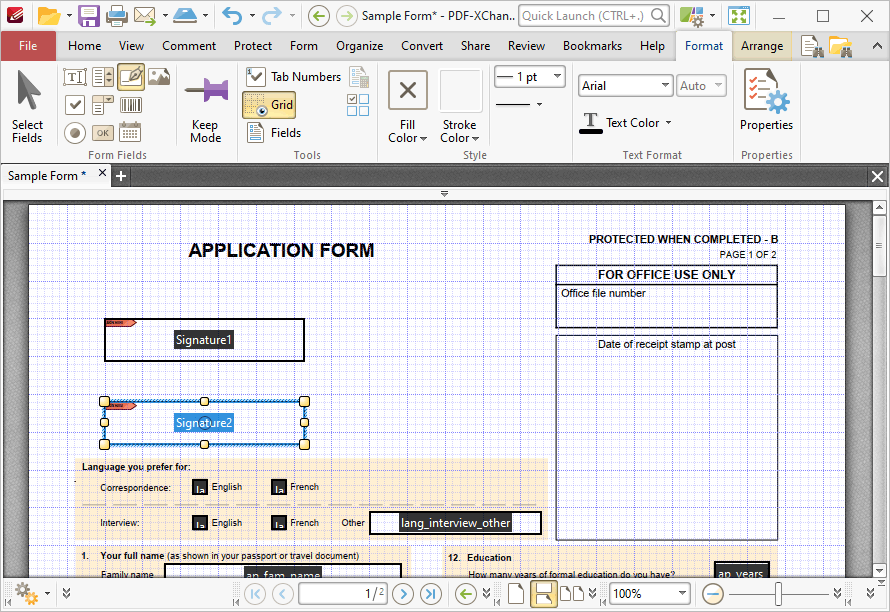Toggle the Grid display

coord(269,105)
